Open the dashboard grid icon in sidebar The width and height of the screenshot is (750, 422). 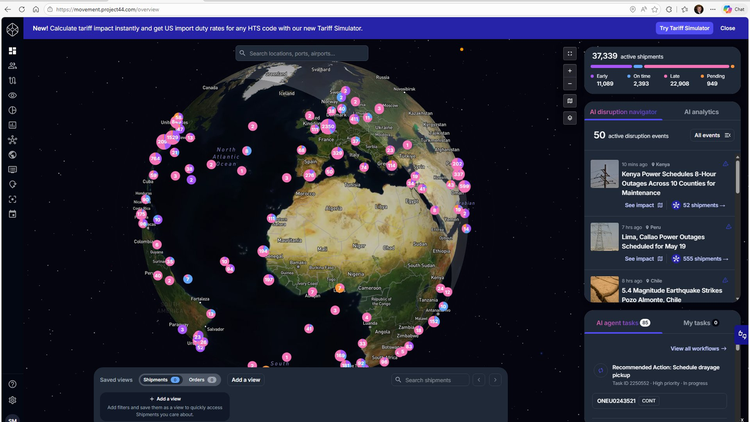click(12, 51)
